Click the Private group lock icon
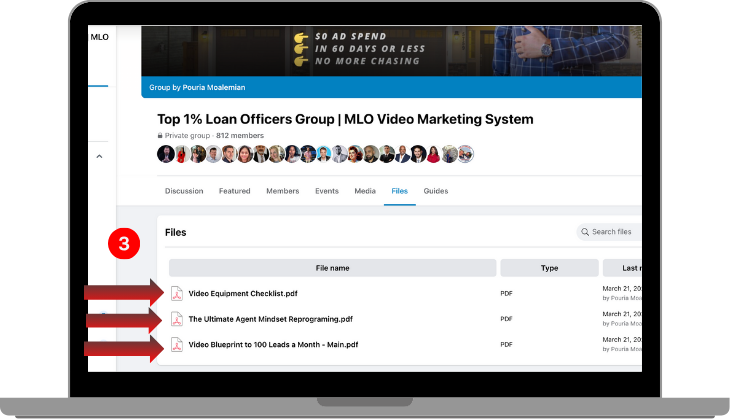This screenshot has width=730, height=419. 160,135
